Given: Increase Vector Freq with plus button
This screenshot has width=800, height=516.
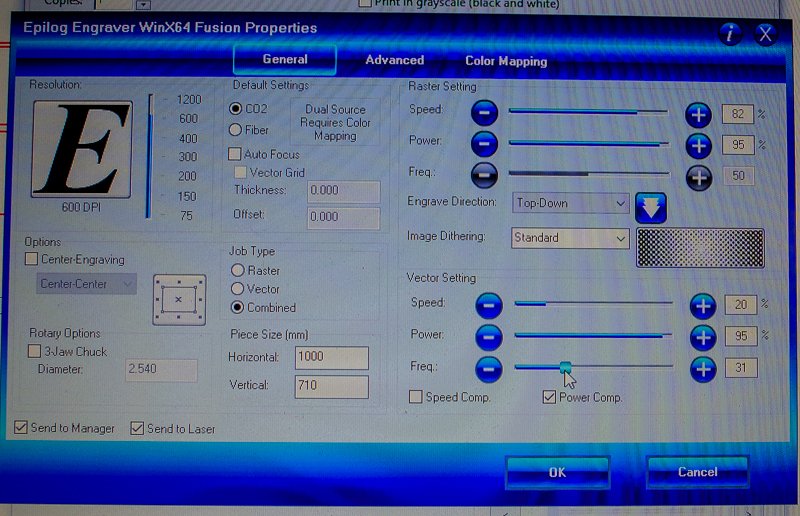Looking at the screenshot, I should pyautogui.click(x=703, y=370).
